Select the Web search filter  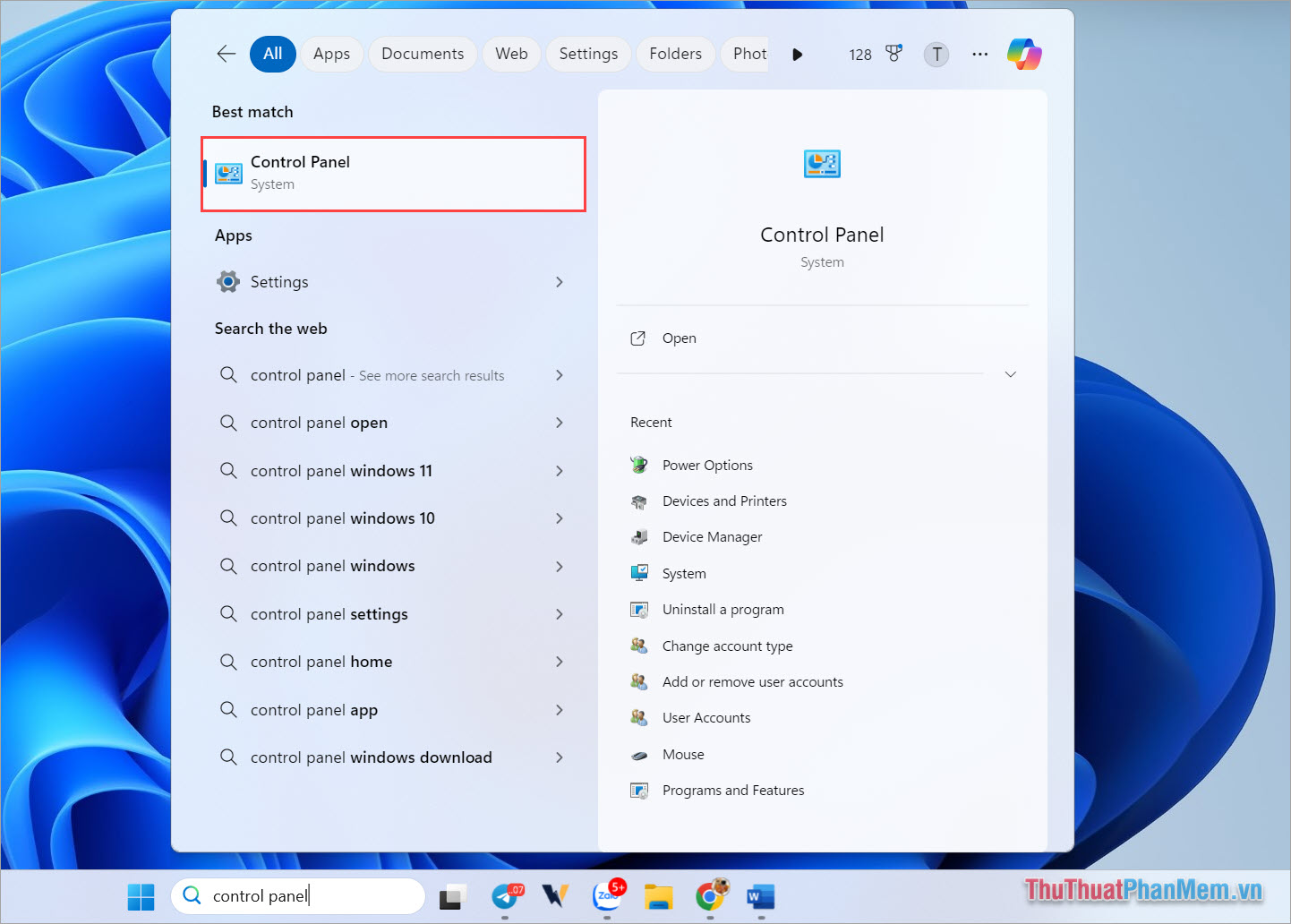(x=510, y=54)
